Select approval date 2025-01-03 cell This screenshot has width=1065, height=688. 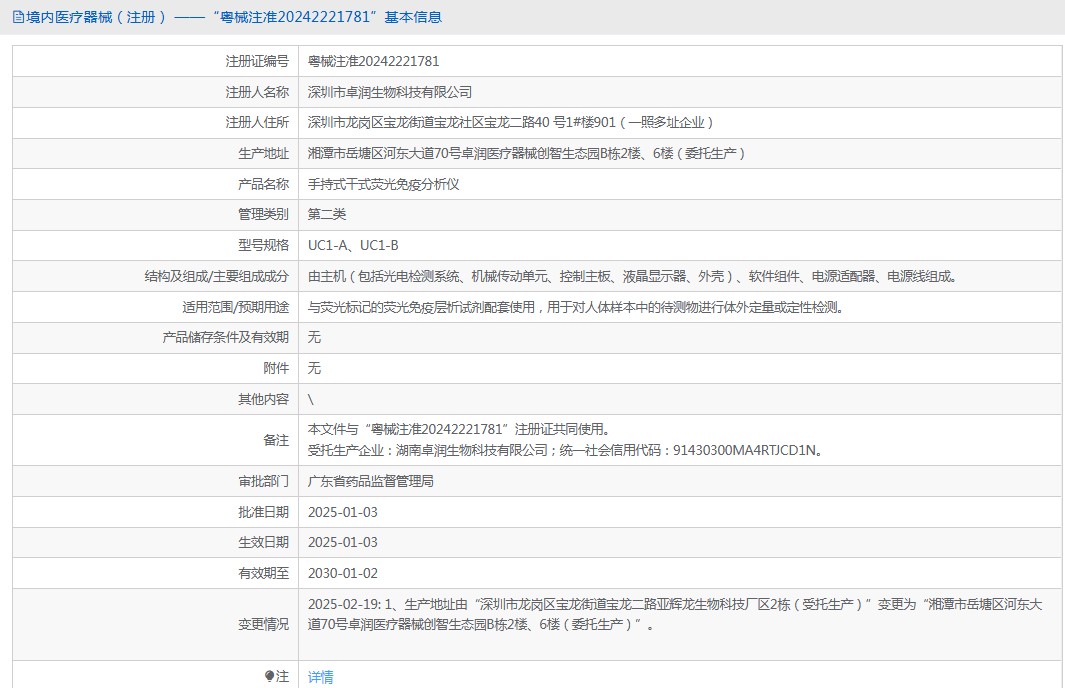[x=345, y=512]
